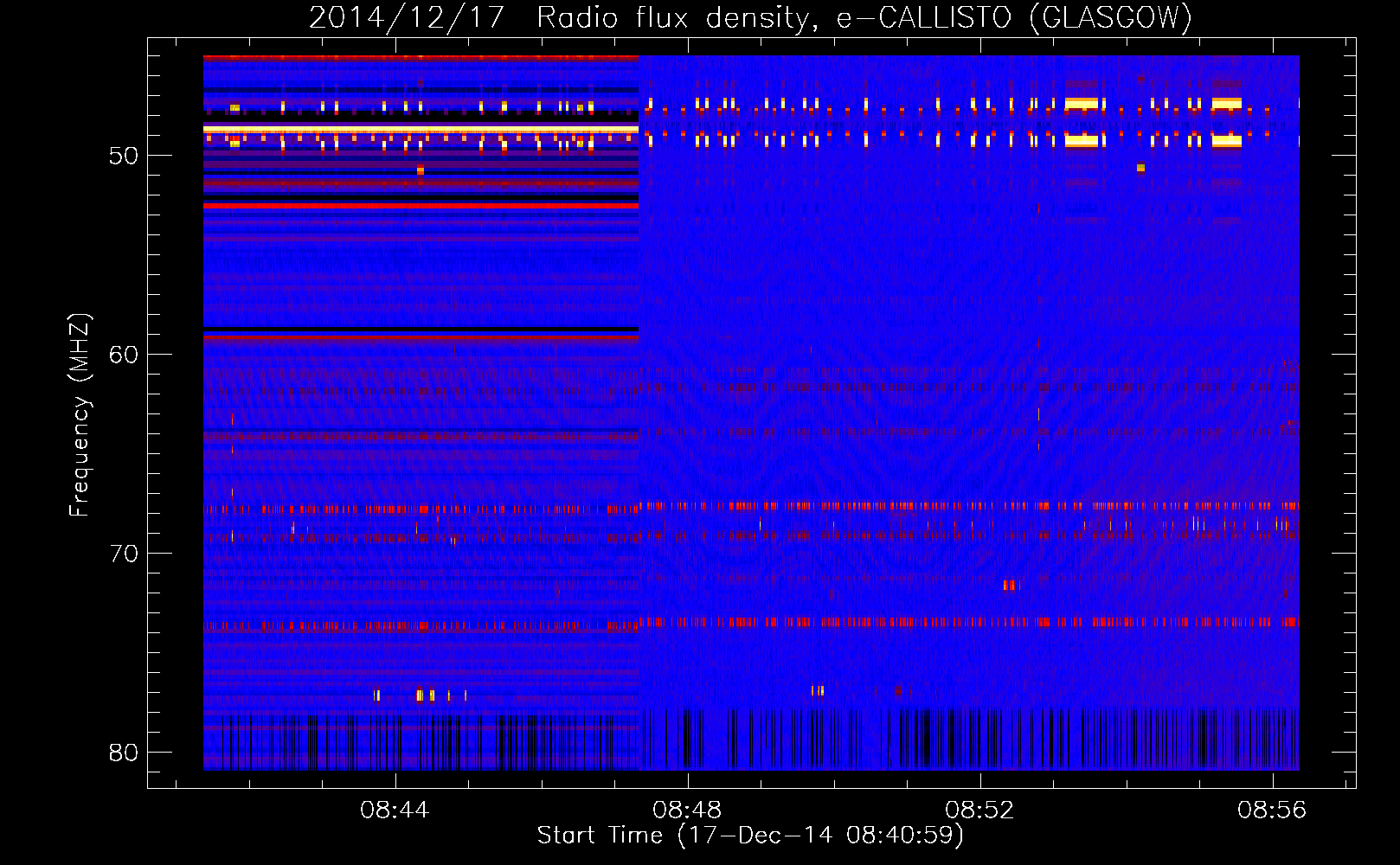Click the 08:56 time axis label
Viewport: 1400px width, 865px height.
[1272, 811]
